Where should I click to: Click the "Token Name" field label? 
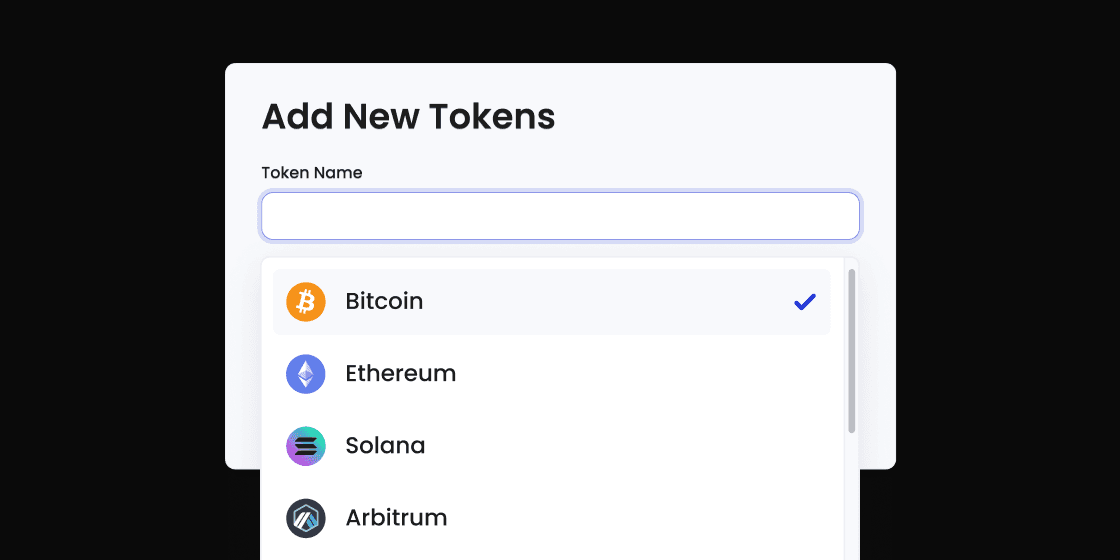[x=312, y=173]
